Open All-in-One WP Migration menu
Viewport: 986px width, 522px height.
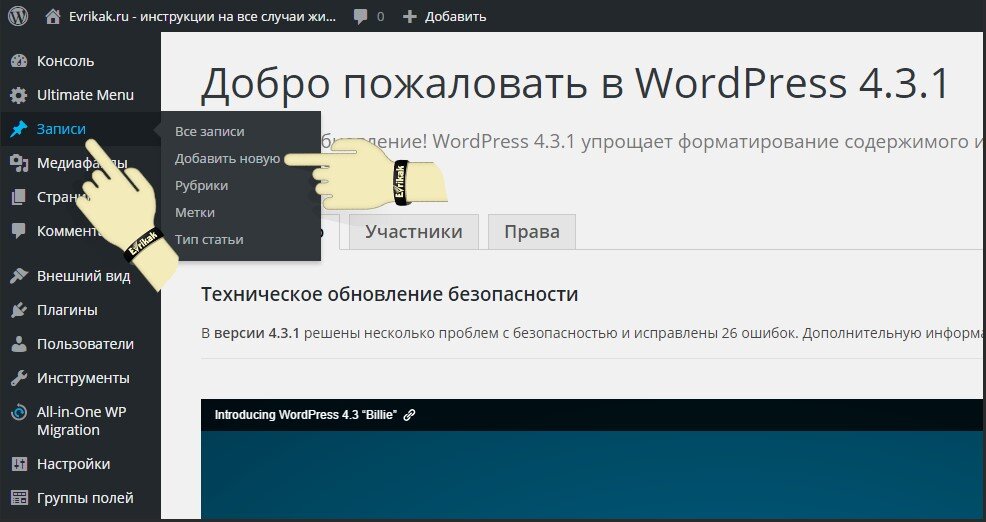tap(80, 421)
